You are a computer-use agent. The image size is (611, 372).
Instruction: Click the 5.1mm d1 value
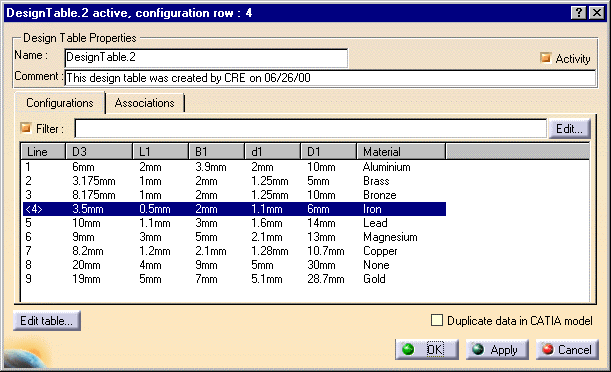tap(267, 279)
